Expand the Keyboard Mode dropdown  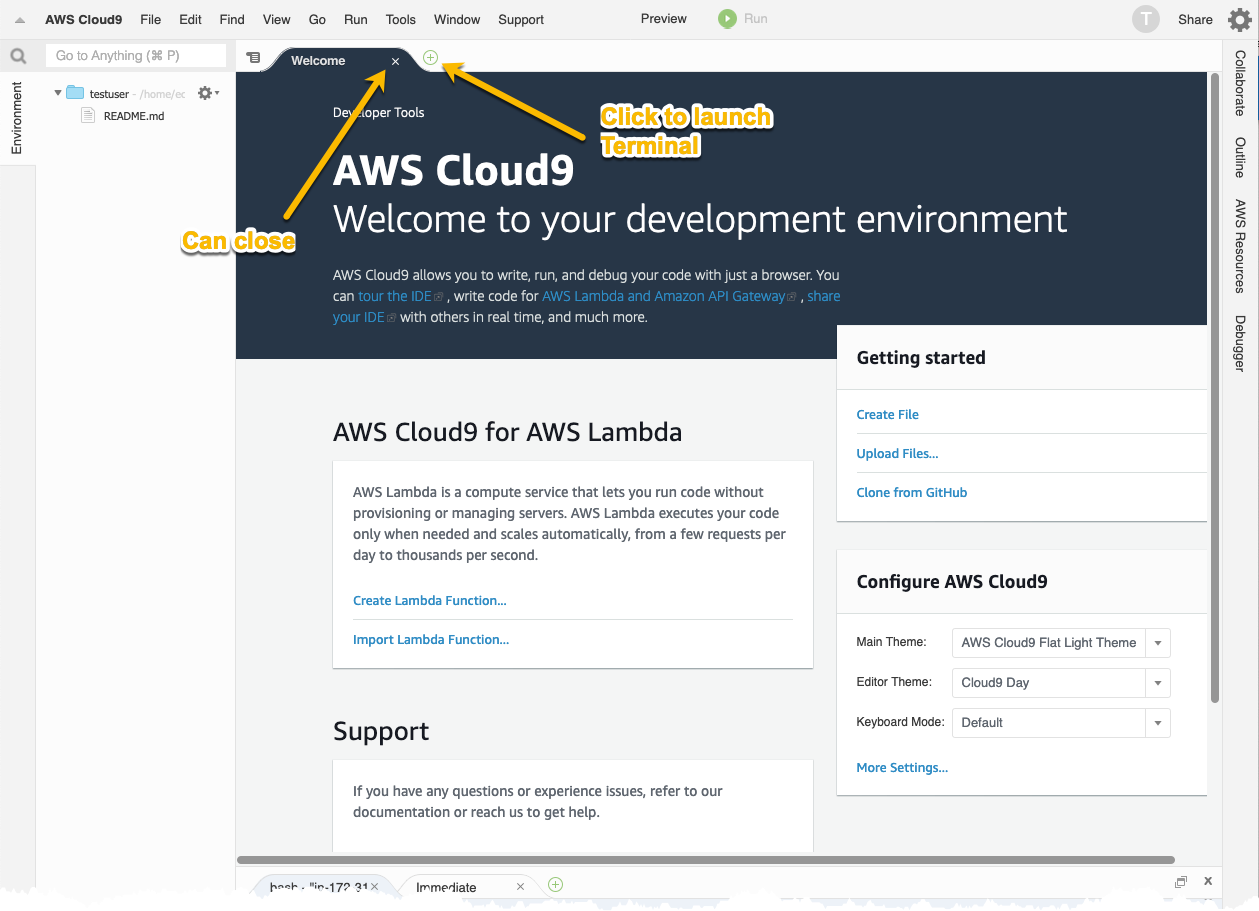(1158, 723)
